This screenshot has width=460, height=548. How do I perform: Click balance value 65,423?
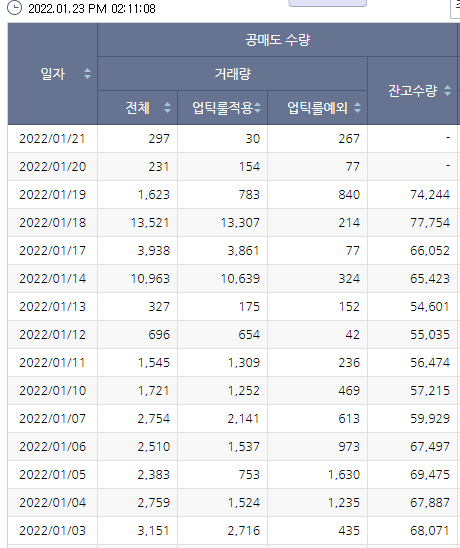(430, 279)
